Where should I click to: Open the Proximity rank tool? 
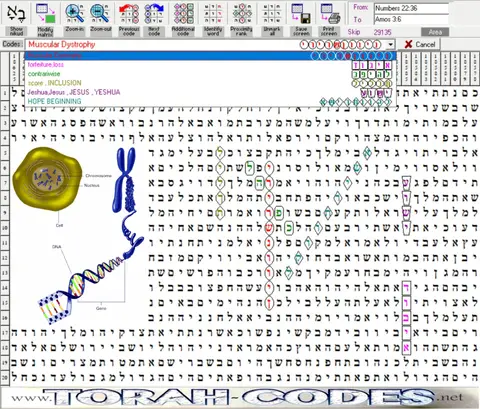(241, 19)
